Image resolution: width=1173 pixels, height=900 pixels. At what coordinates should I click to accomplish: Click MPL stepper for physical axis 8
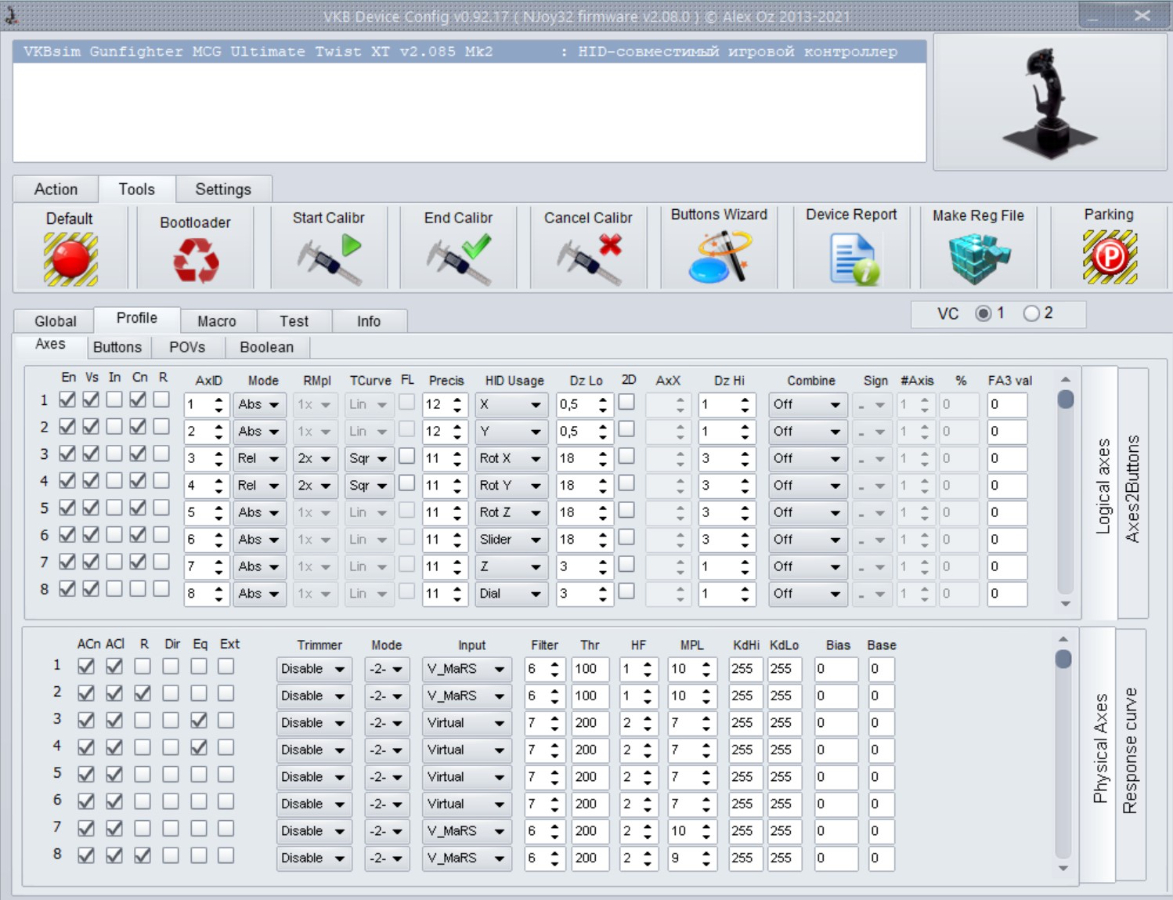coord(706,858)
